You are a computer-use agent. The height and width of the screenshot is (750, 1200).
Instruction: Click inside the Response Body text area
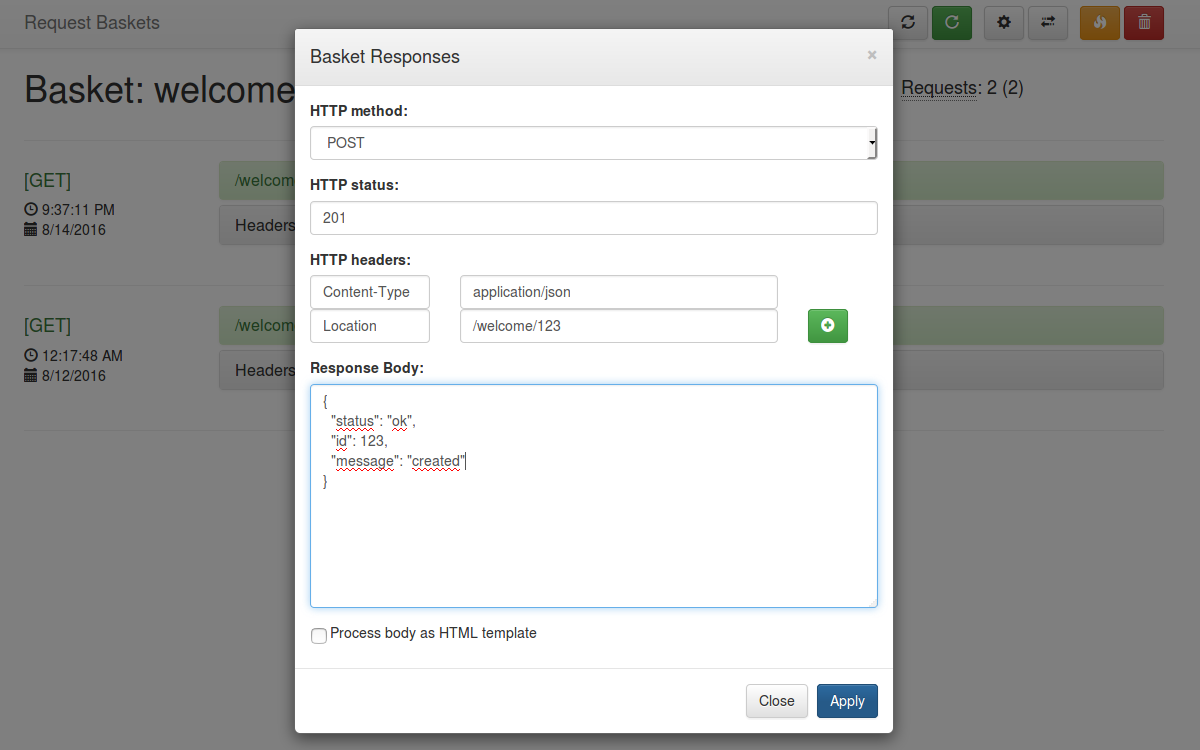pos(594,495)
